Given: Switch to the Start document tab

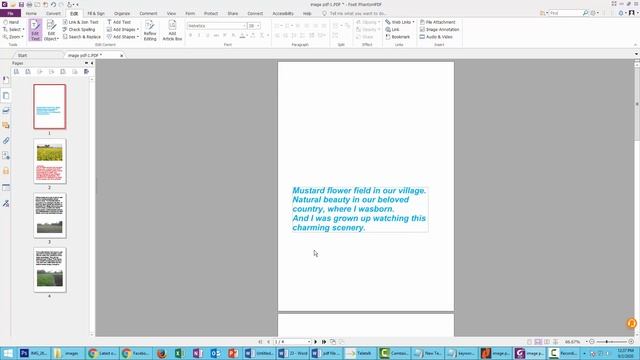Looking at the screenshot, I should tap(22, 55).
